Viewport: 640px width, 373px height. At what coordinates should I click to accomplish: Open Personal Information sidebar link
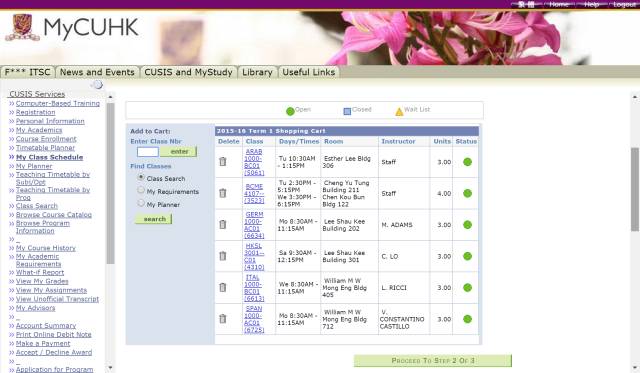tap(50, 121)
